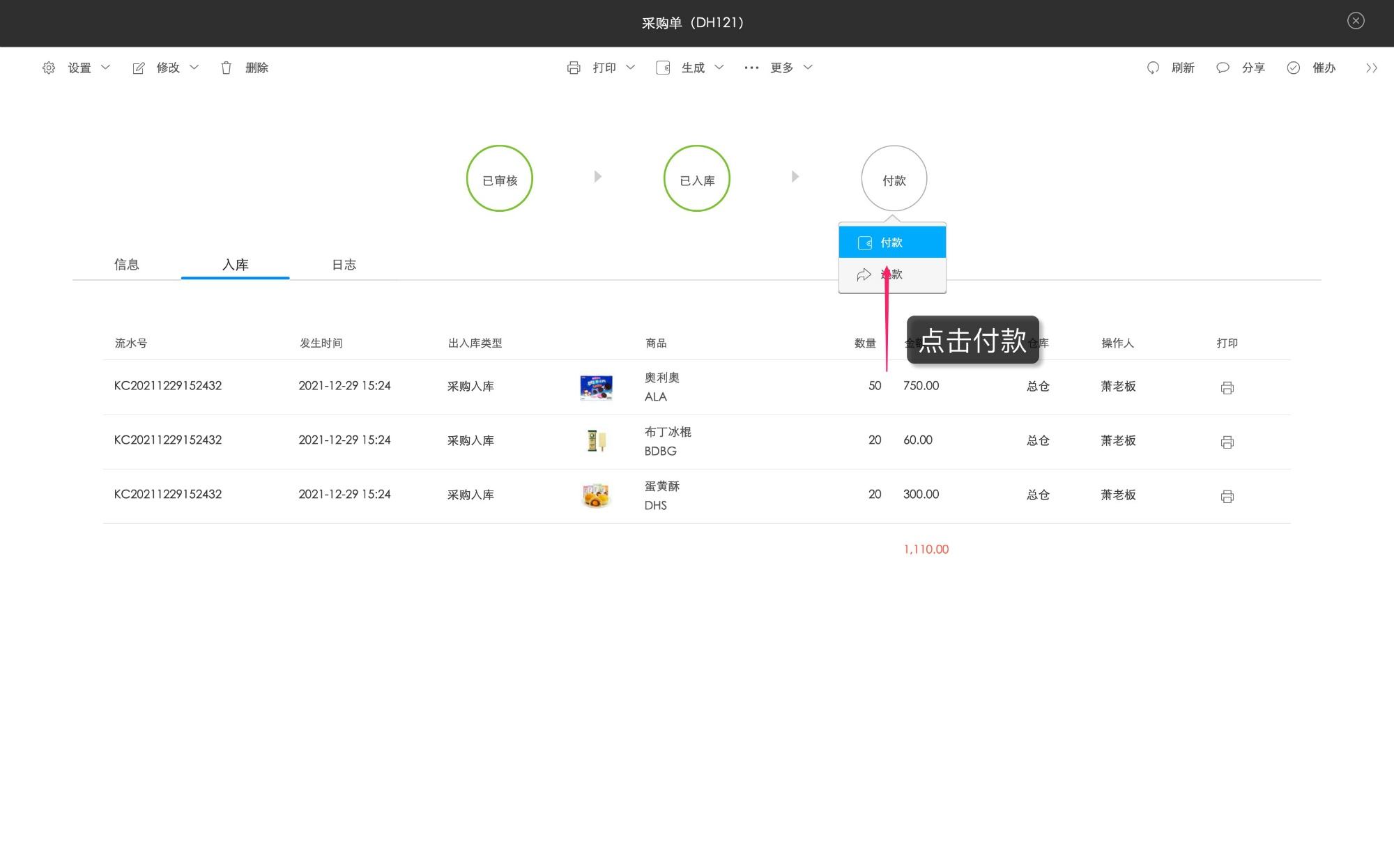Open the 修改 dropdown arrow

tap(194, 68)
